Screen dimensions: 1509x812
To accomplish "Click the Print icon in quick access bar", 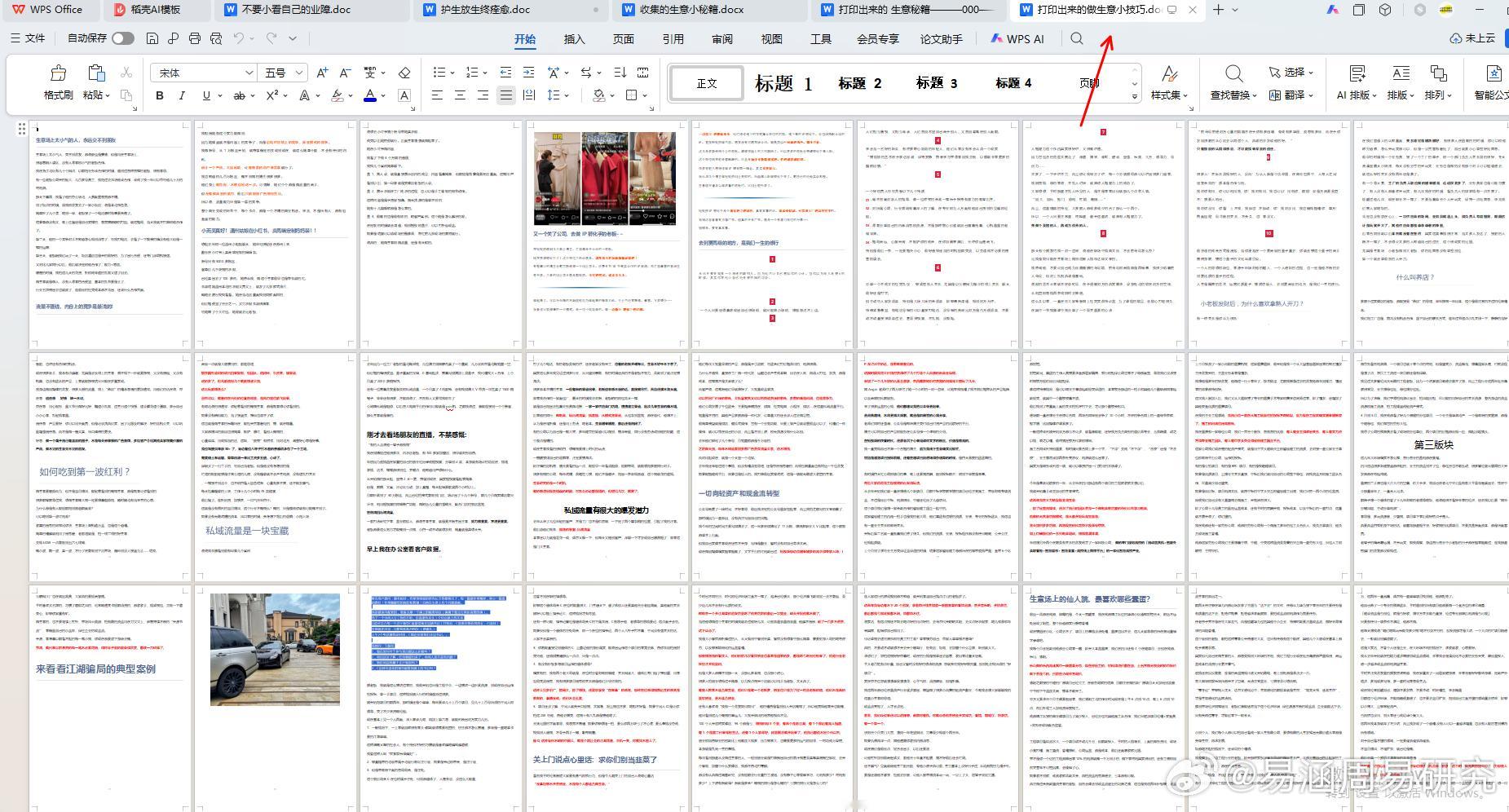I will 194,38.
